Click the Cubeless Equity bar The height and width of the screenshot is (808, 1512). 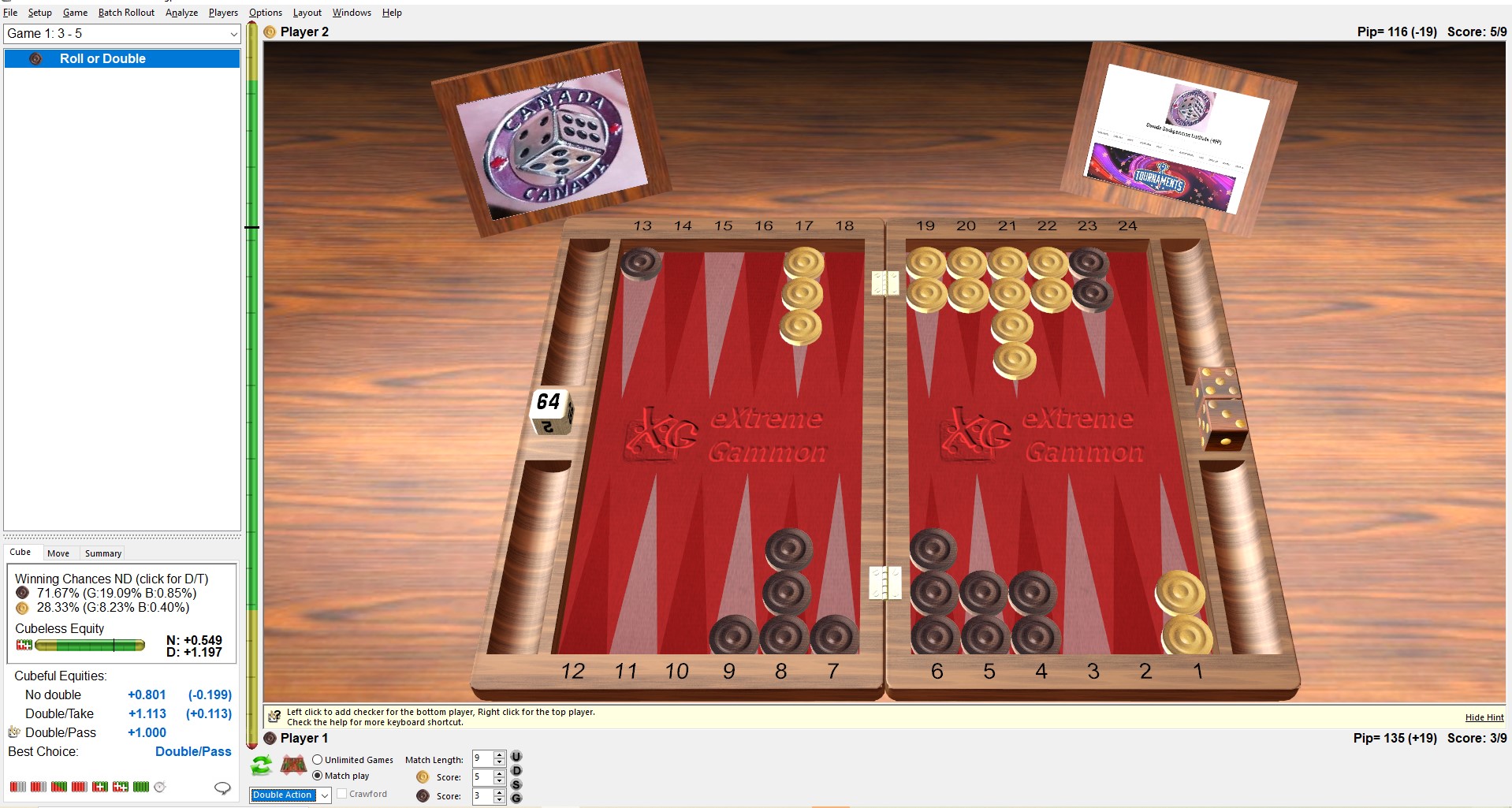click(x=89, y=646)
